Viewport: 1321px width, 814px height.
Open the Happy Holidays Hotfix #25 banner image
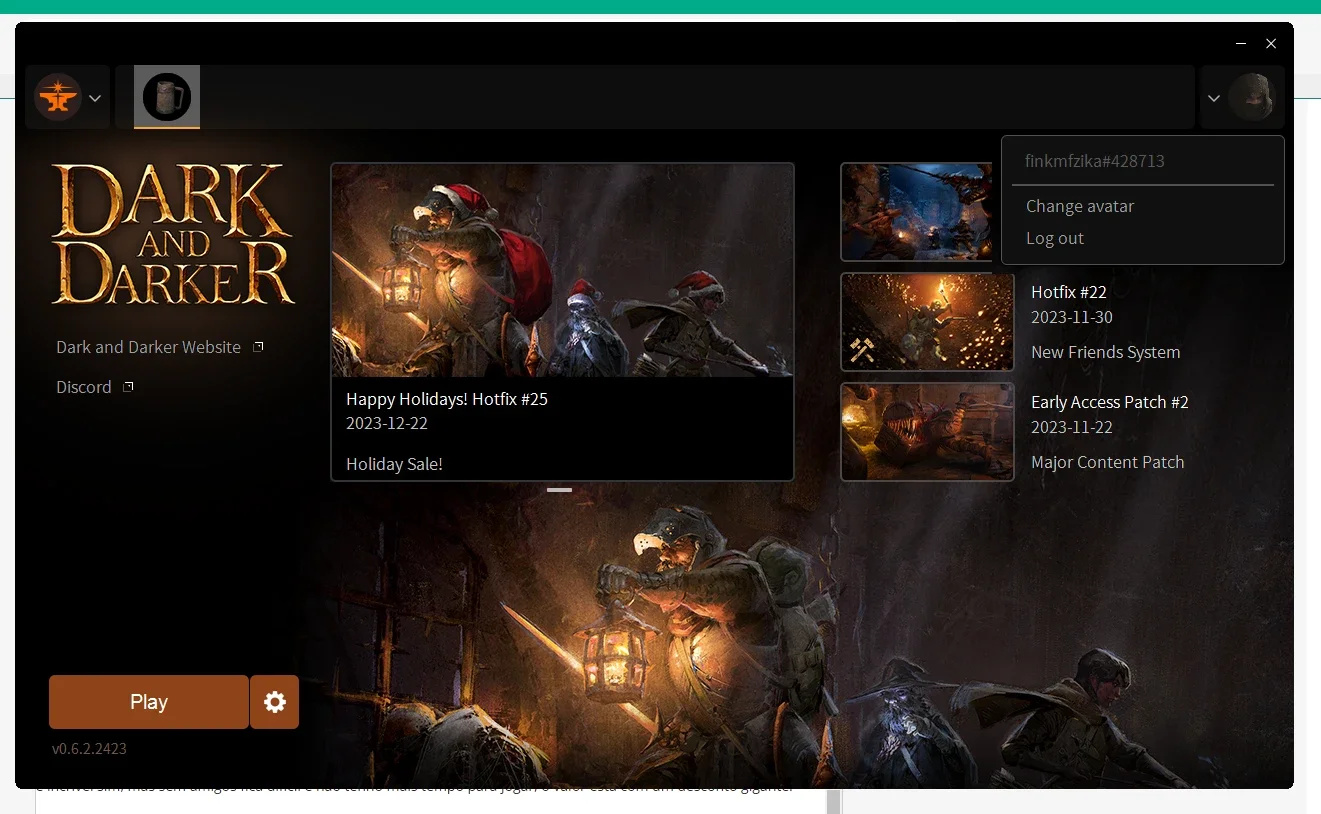pos(562,271)
